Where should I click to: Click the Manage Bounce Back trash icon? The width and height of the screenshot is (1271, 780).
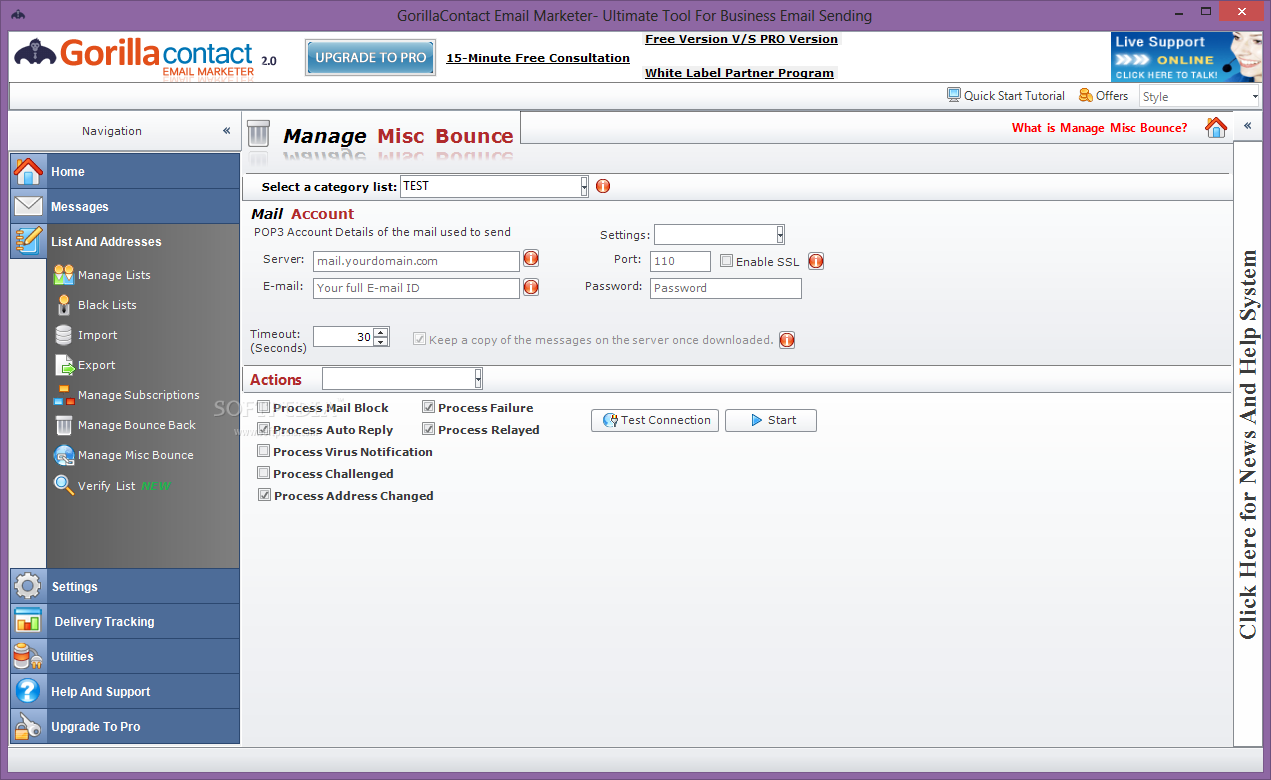(64, 425)
